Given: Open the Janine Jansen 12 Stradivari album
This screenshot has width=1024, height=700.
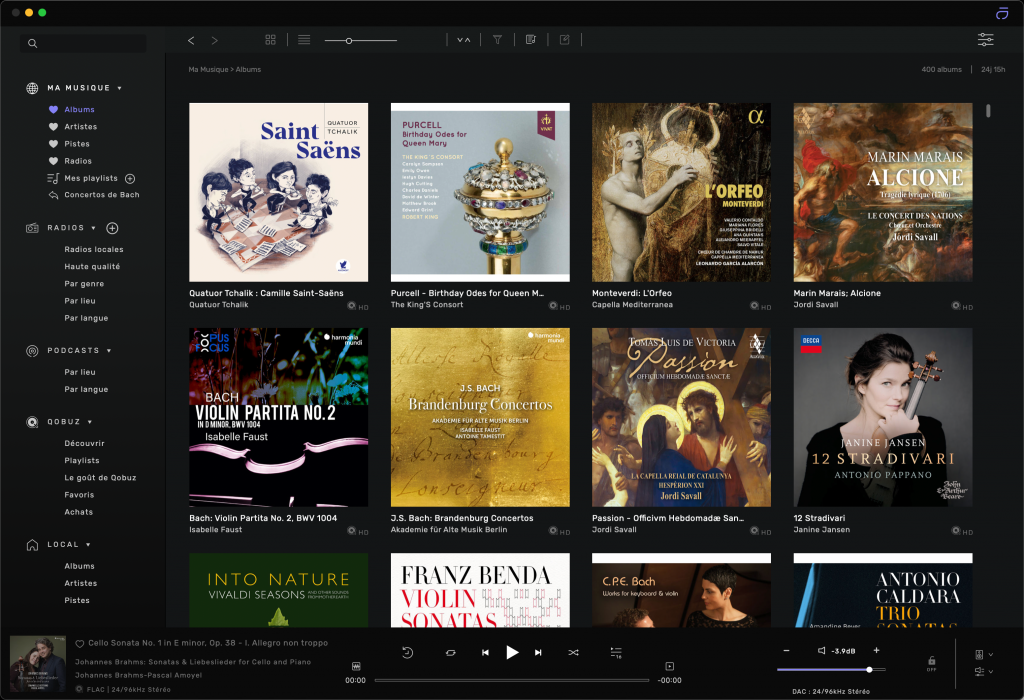Looking at the screenshot, I should 882,417.
